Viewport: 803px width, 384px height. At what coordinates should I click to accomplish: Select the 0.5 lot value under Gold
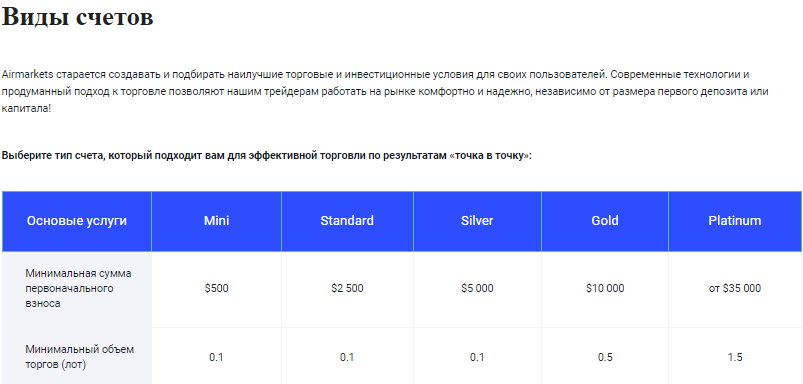click(605, 357)
